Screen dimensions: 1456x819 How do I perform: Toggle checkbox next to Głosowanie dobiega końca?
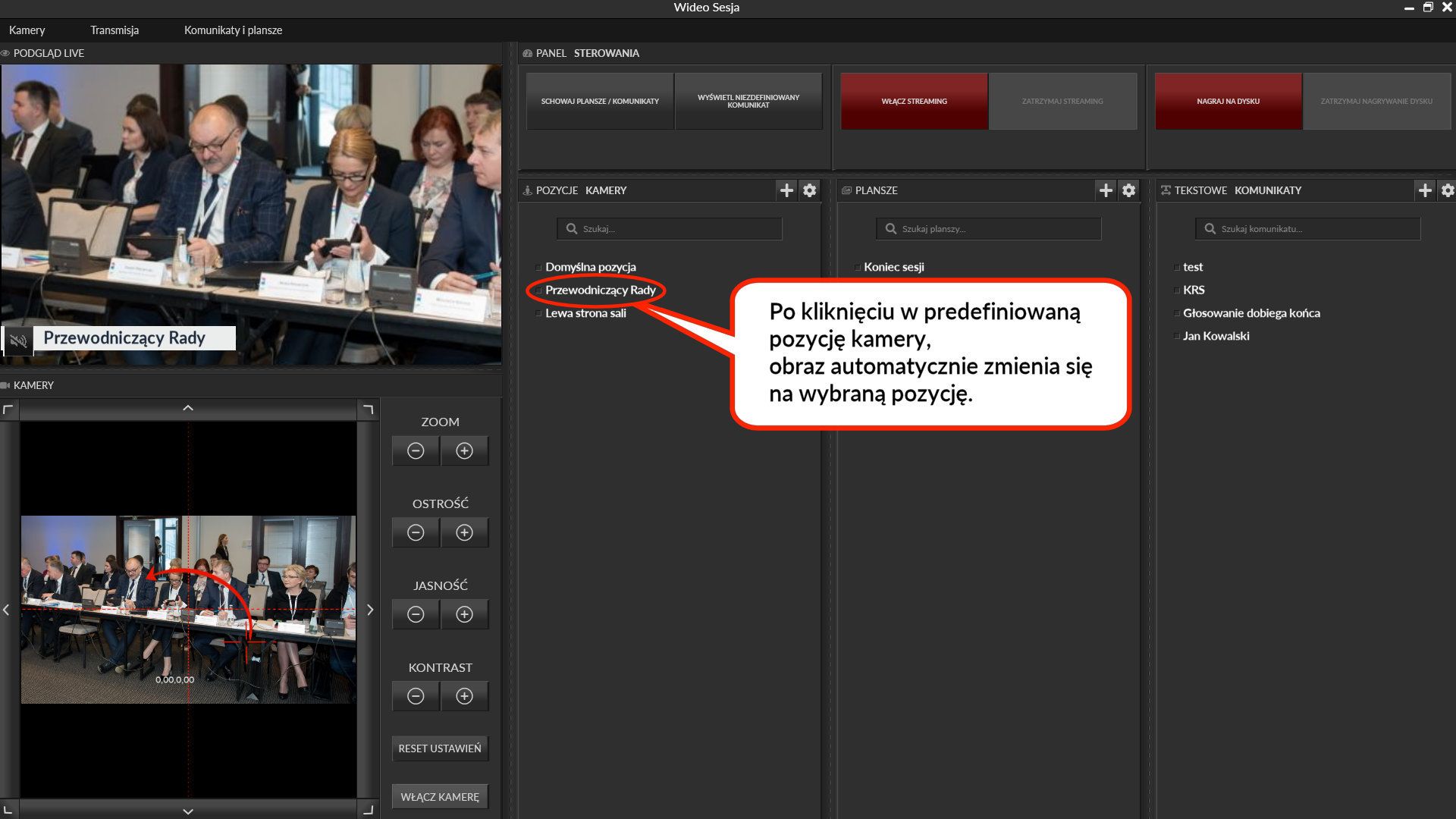click(1177, 313)
